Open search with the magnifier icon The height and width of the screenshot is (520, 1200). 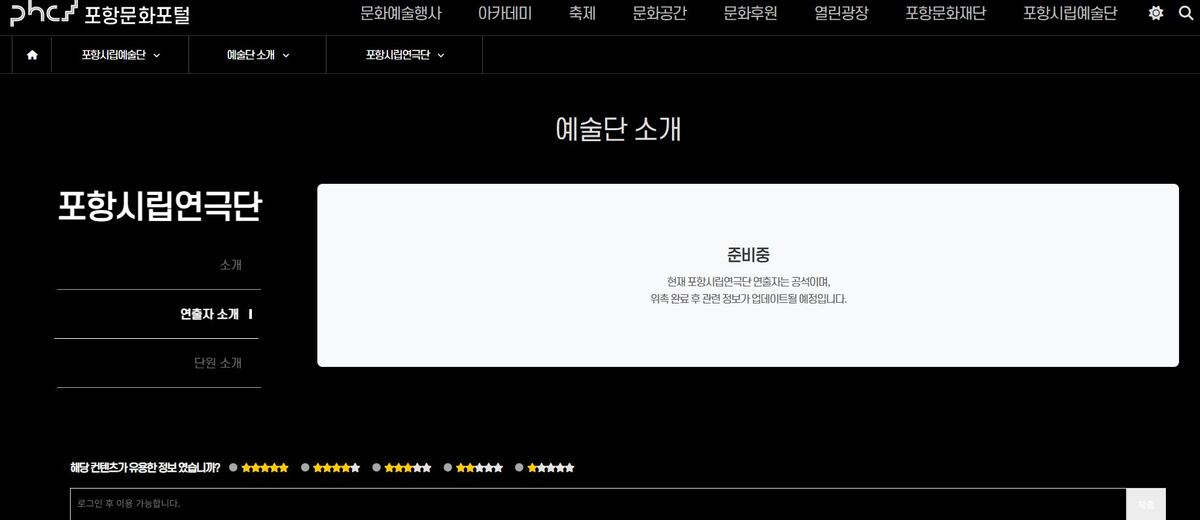[x=1186, y=14]
